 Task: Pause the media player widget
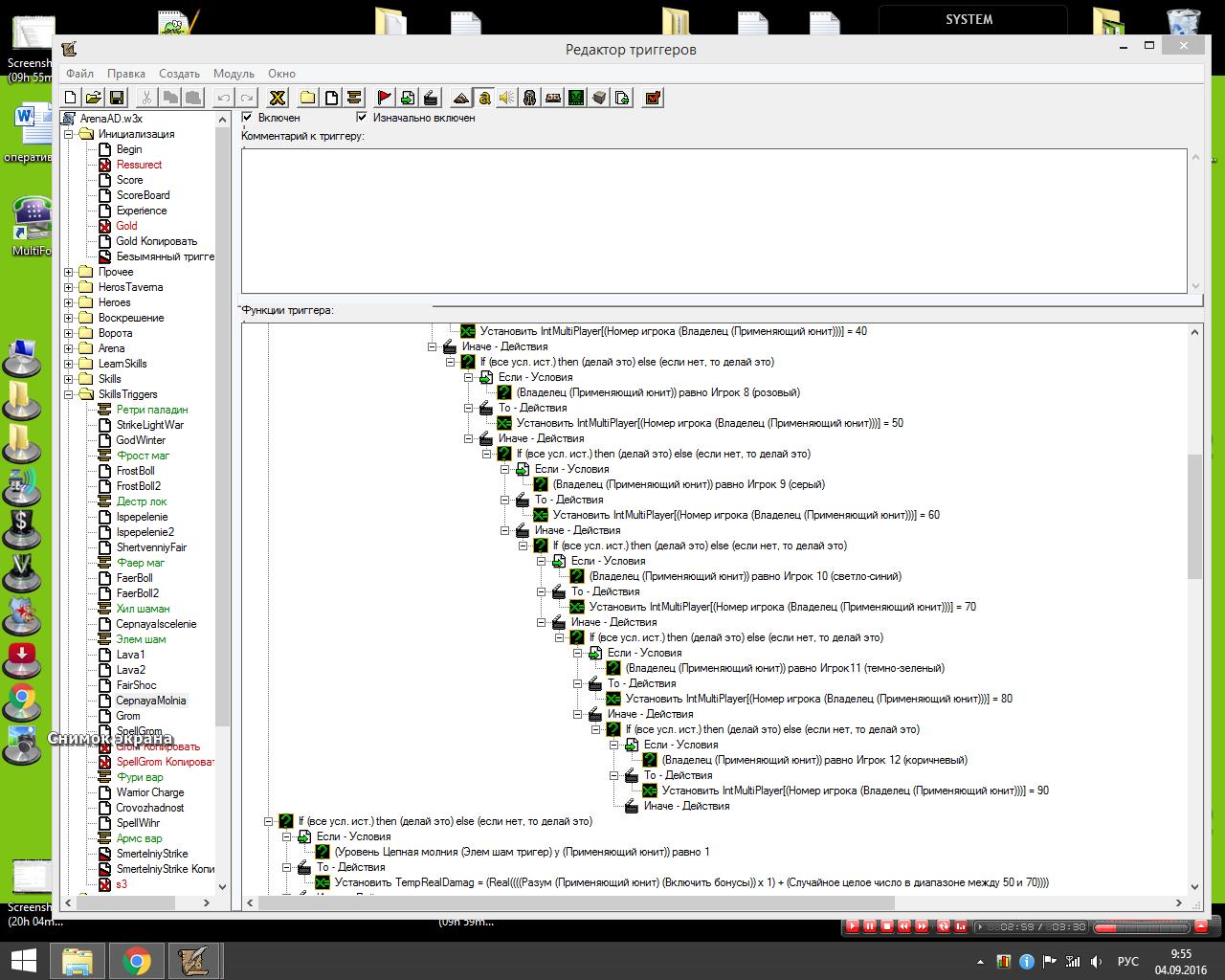[x=869, y=926]
